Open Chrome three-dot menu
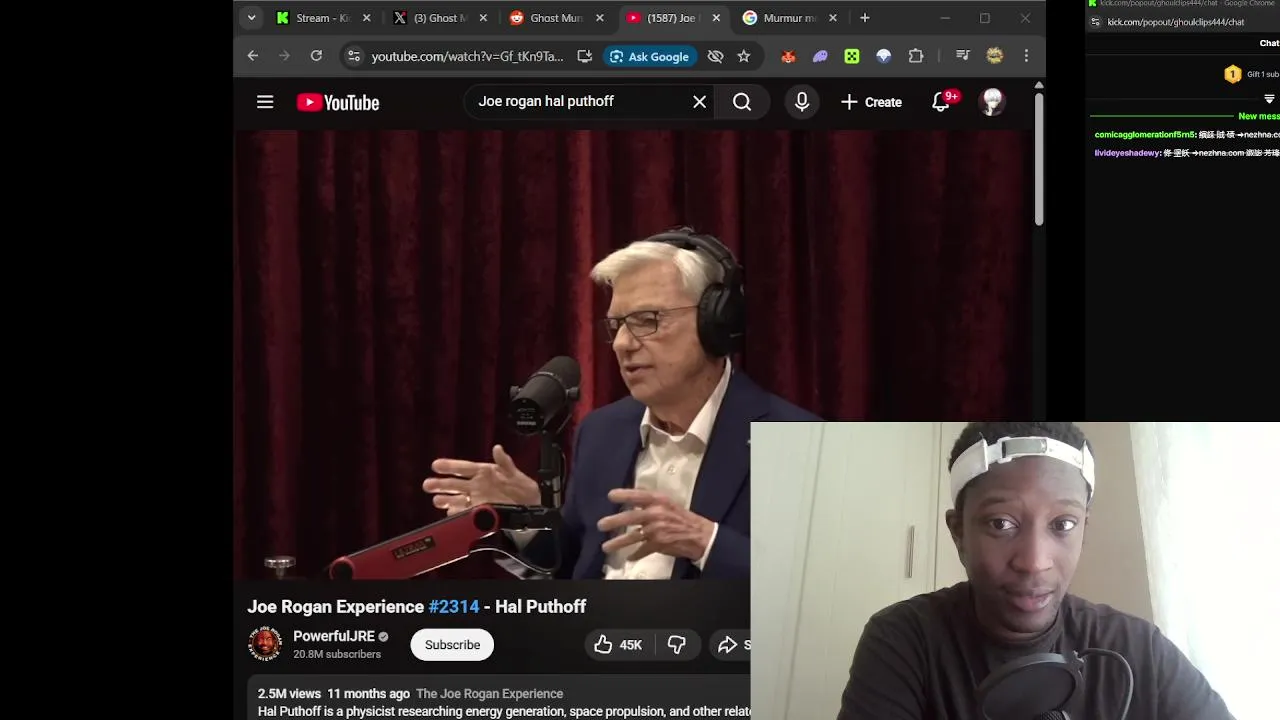This screenshot has height=720, width=1280. (x=1026, y=56)
